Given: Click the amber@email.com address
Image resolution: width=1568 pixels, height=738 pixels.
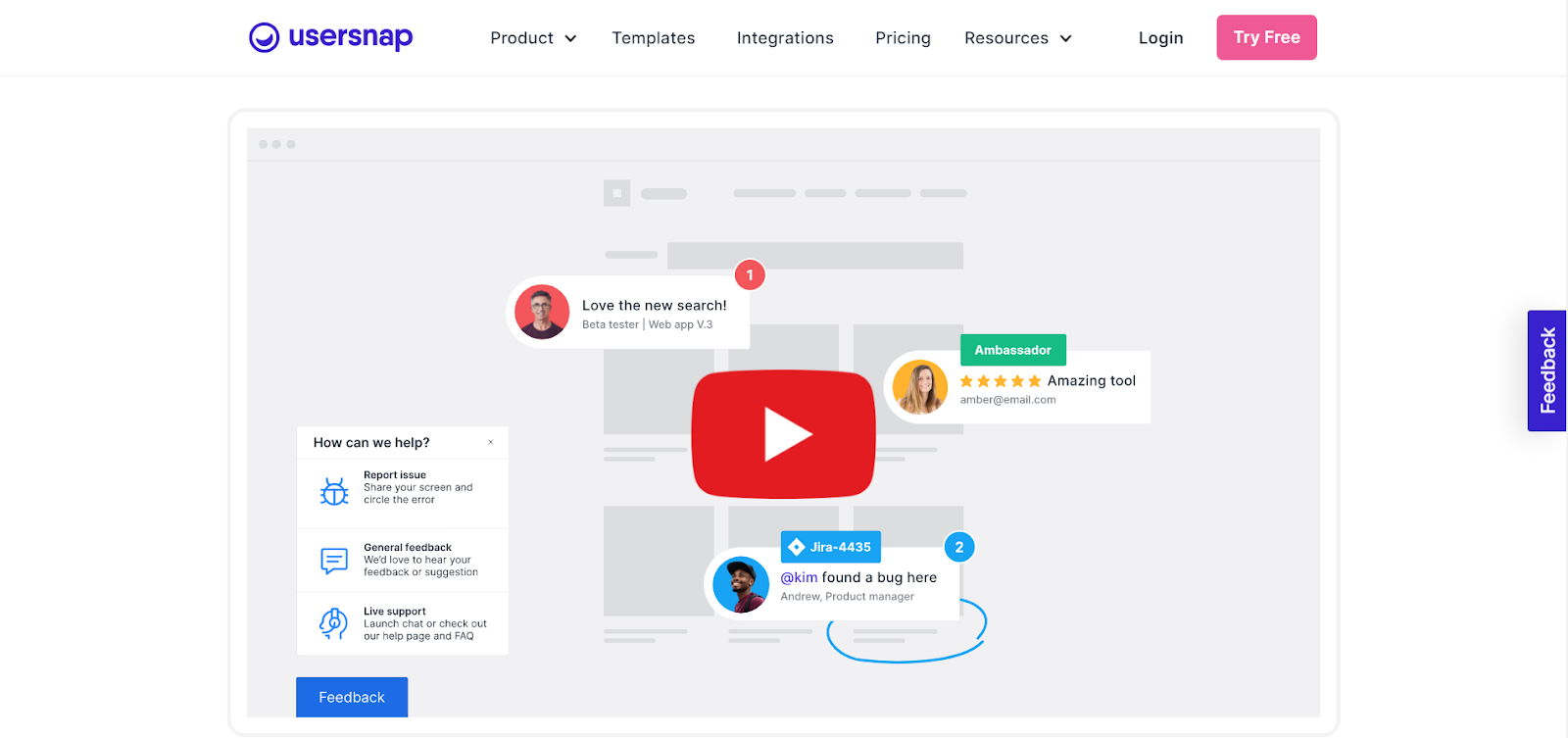Looking at the screenshot, I should pyautogui.click(x=1008, y=400).
